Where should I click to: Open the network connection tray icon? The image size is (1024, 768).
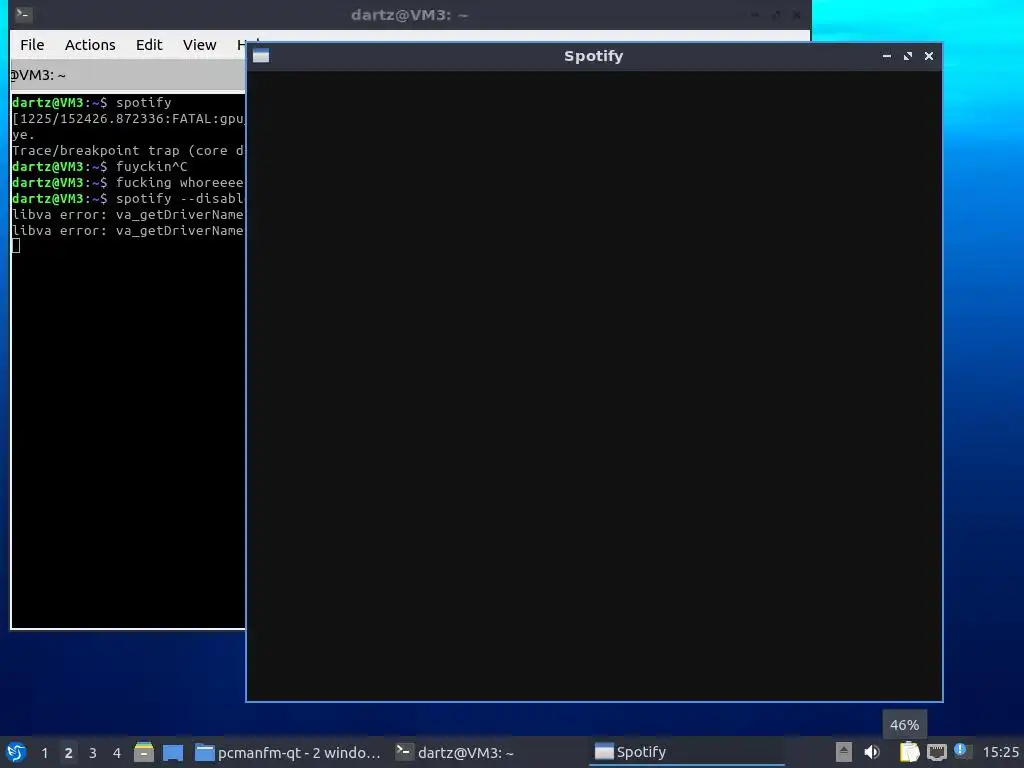pyautogui.click(x=936, y=752)
